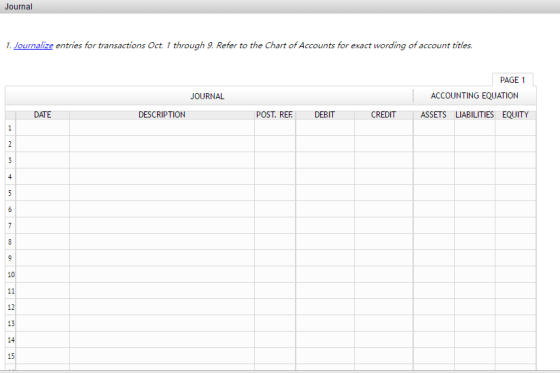The image size is (560, 373).
Task: Select row number 1 header
Action: [x=10, y=128]
